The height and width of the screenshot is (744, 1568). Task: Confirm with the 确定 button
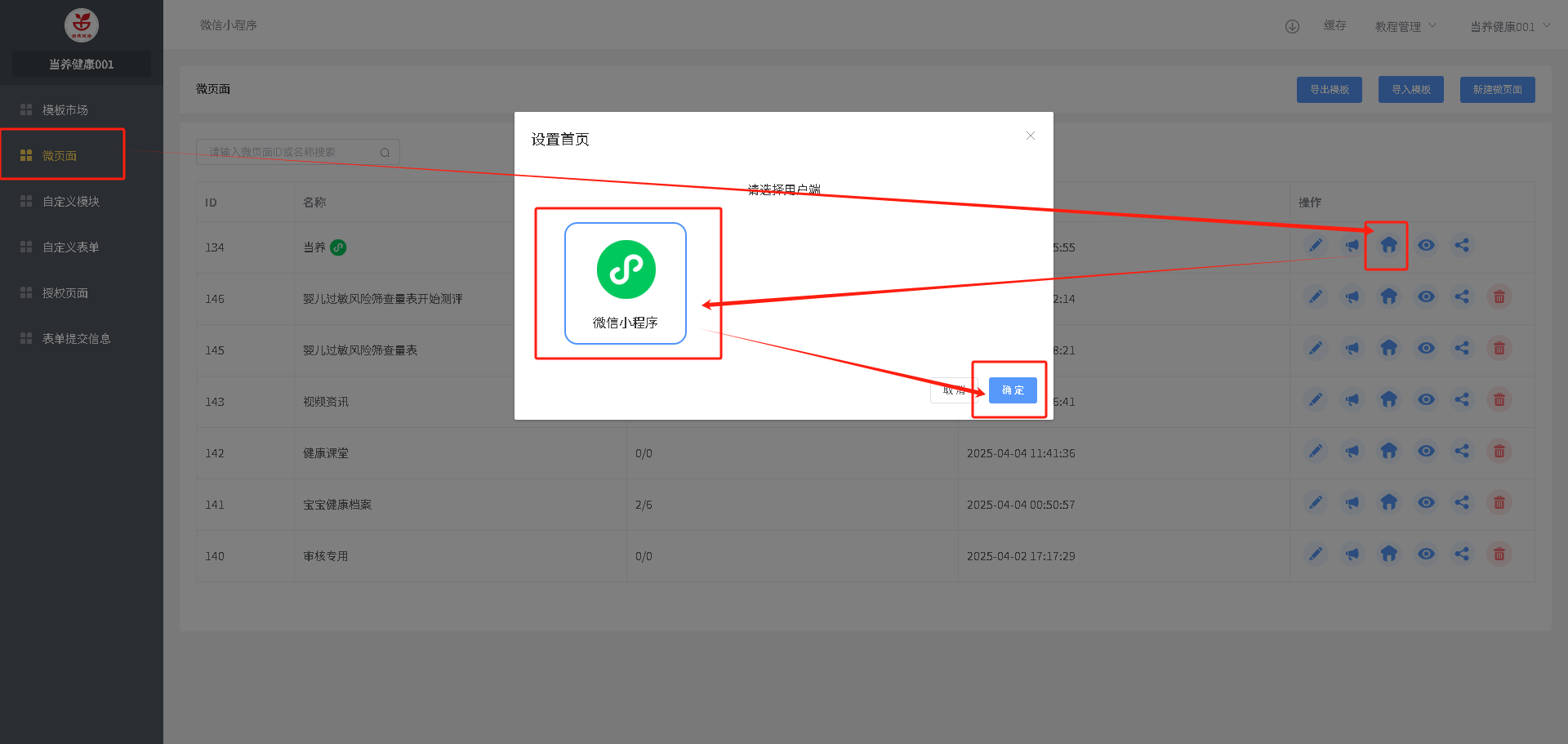[x=1013, y=390]
